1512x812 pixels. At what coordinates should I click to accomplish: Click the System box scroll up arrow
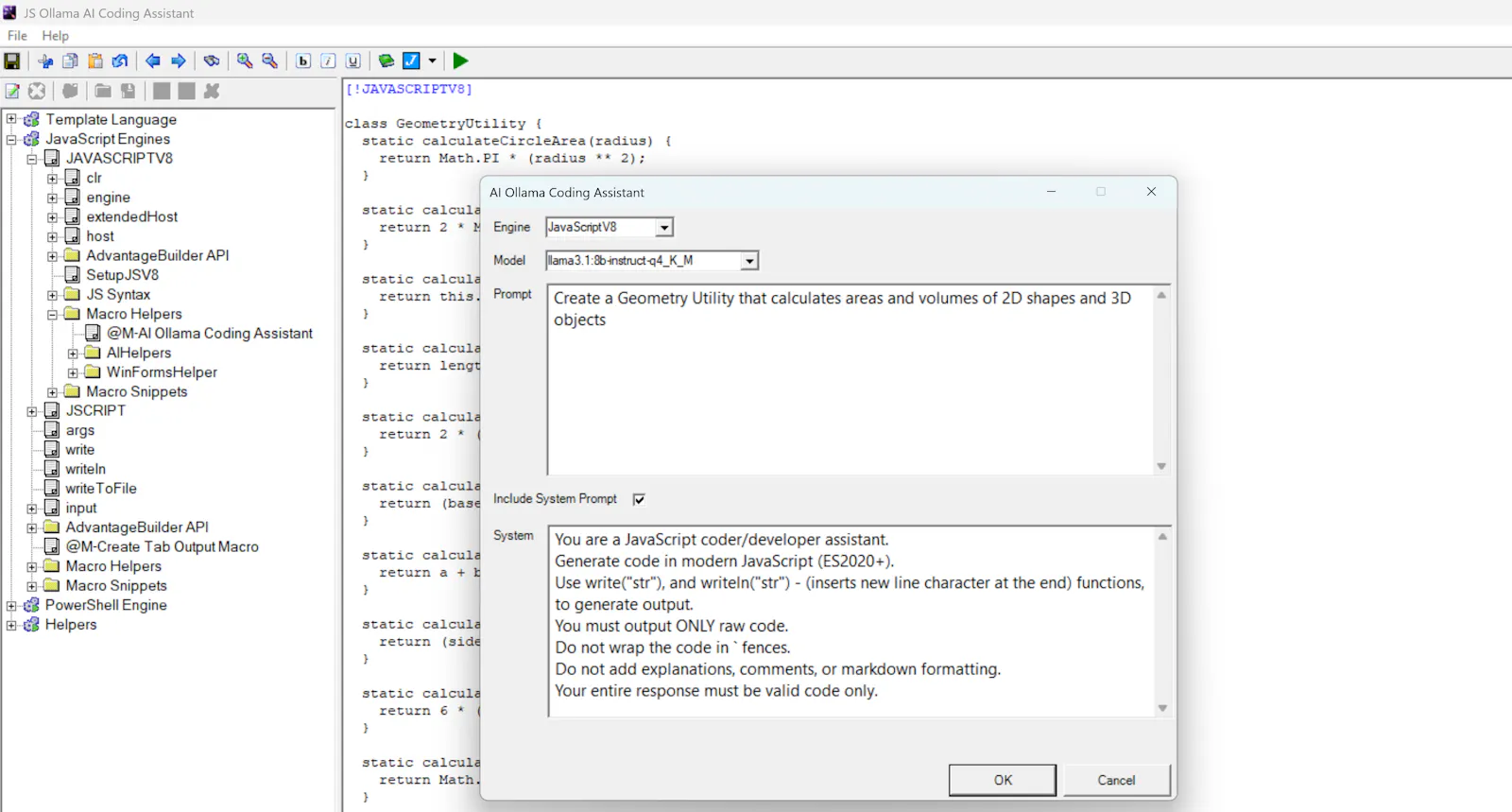[1162, 536]
